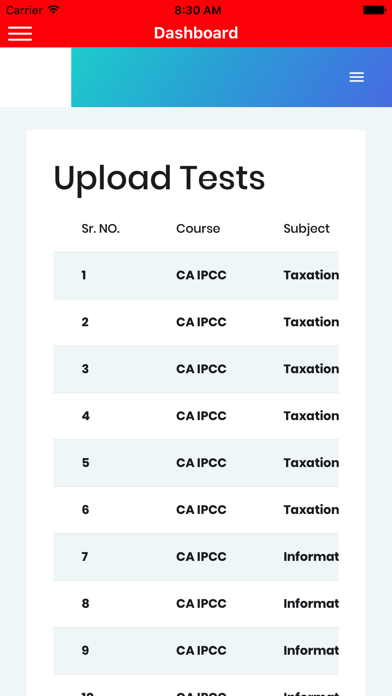Select CA IPCC in row 9
The height and width of the screenshot is (696, 392).
point(201,651)
